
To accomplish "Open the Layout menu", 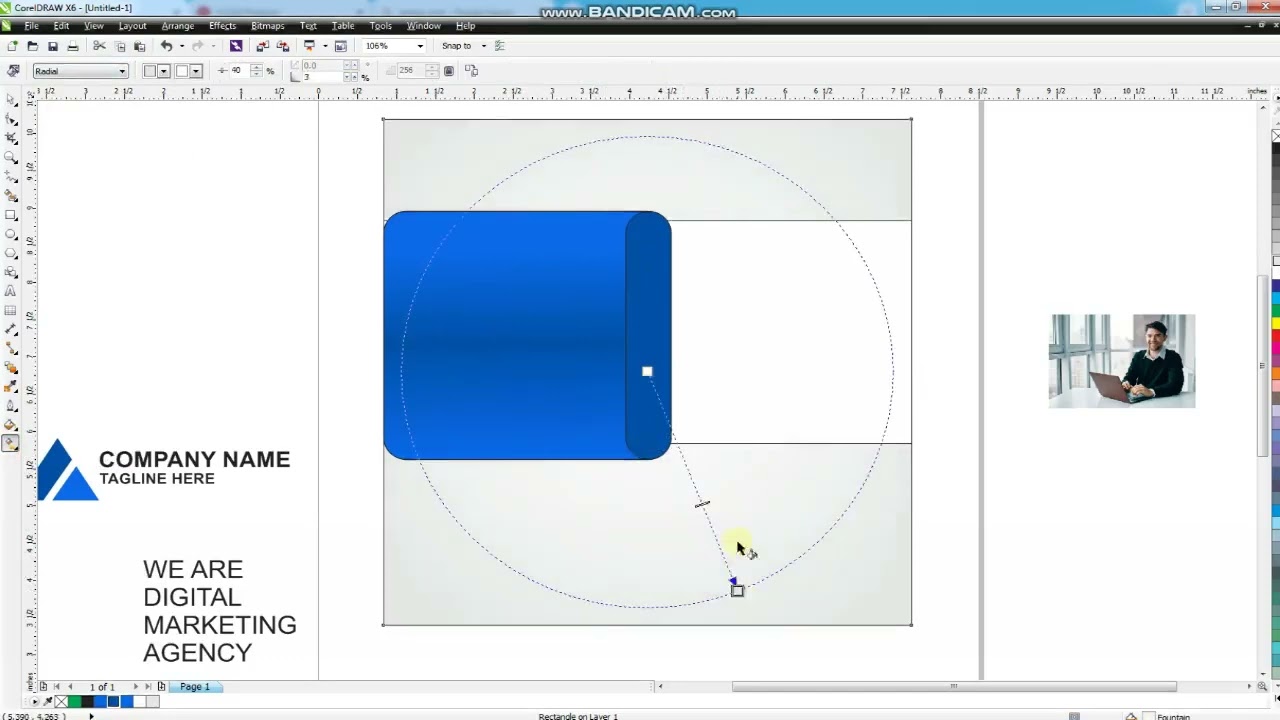I will 132,25.
